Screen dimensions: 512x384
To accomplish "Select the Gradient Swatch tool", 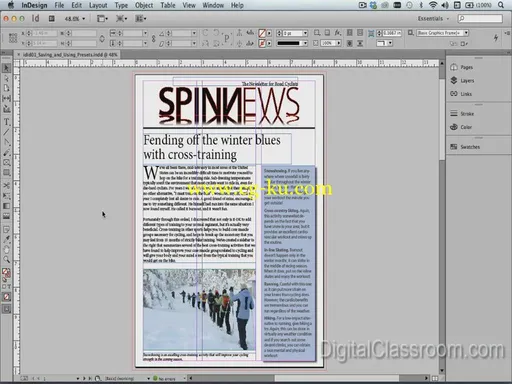I will (6, 206).
